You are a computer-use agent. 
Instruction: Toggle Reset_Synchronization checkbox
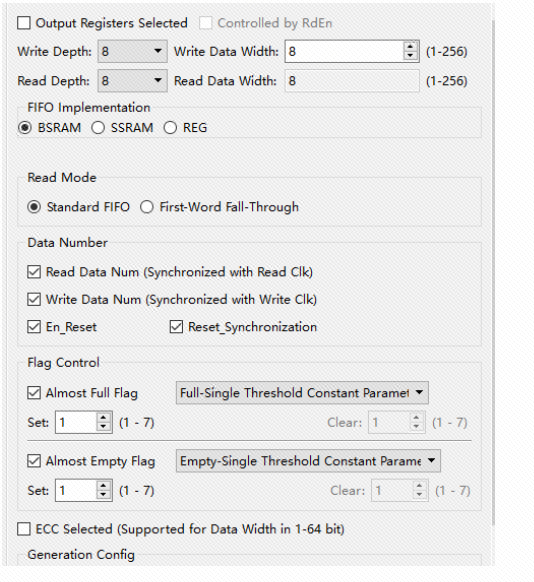tap(176, 327)
